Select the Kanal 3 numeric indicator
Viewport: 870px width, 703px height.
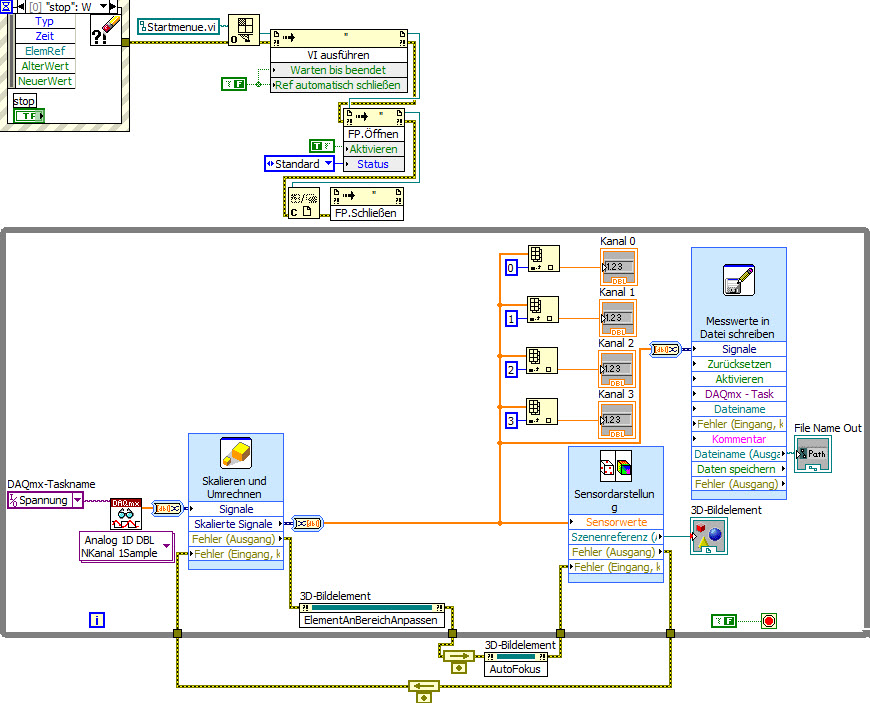[x=616, y=420]
